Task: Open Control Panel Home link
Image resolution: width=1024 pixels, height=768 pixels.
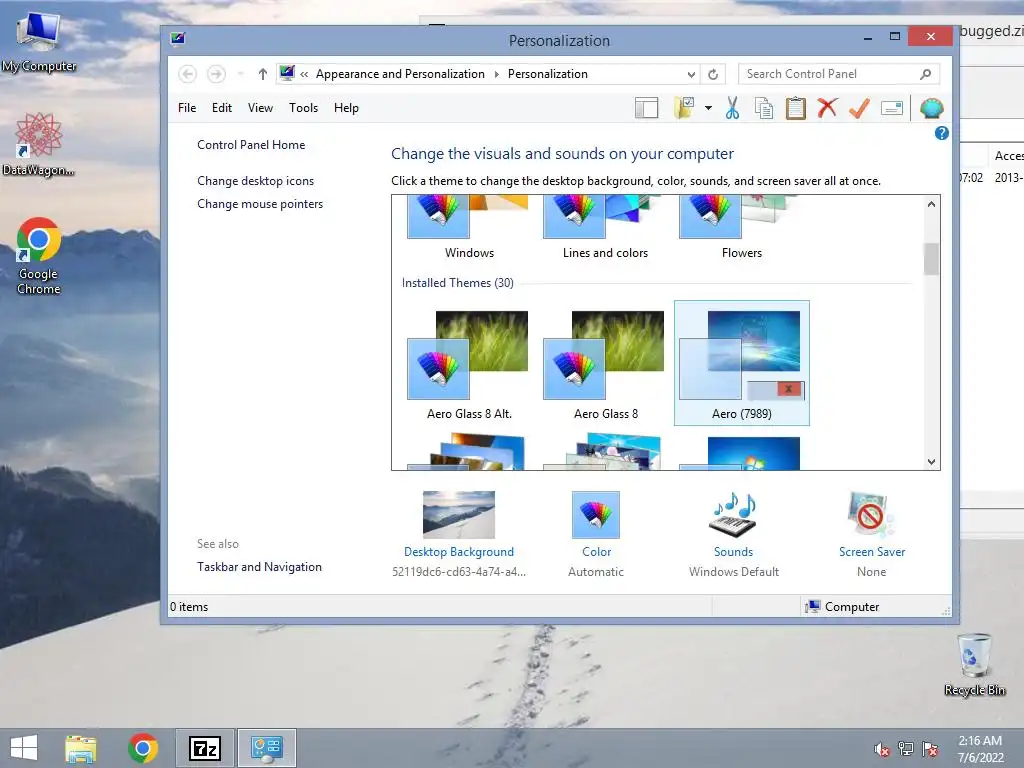Action: [x=251, y=145]
